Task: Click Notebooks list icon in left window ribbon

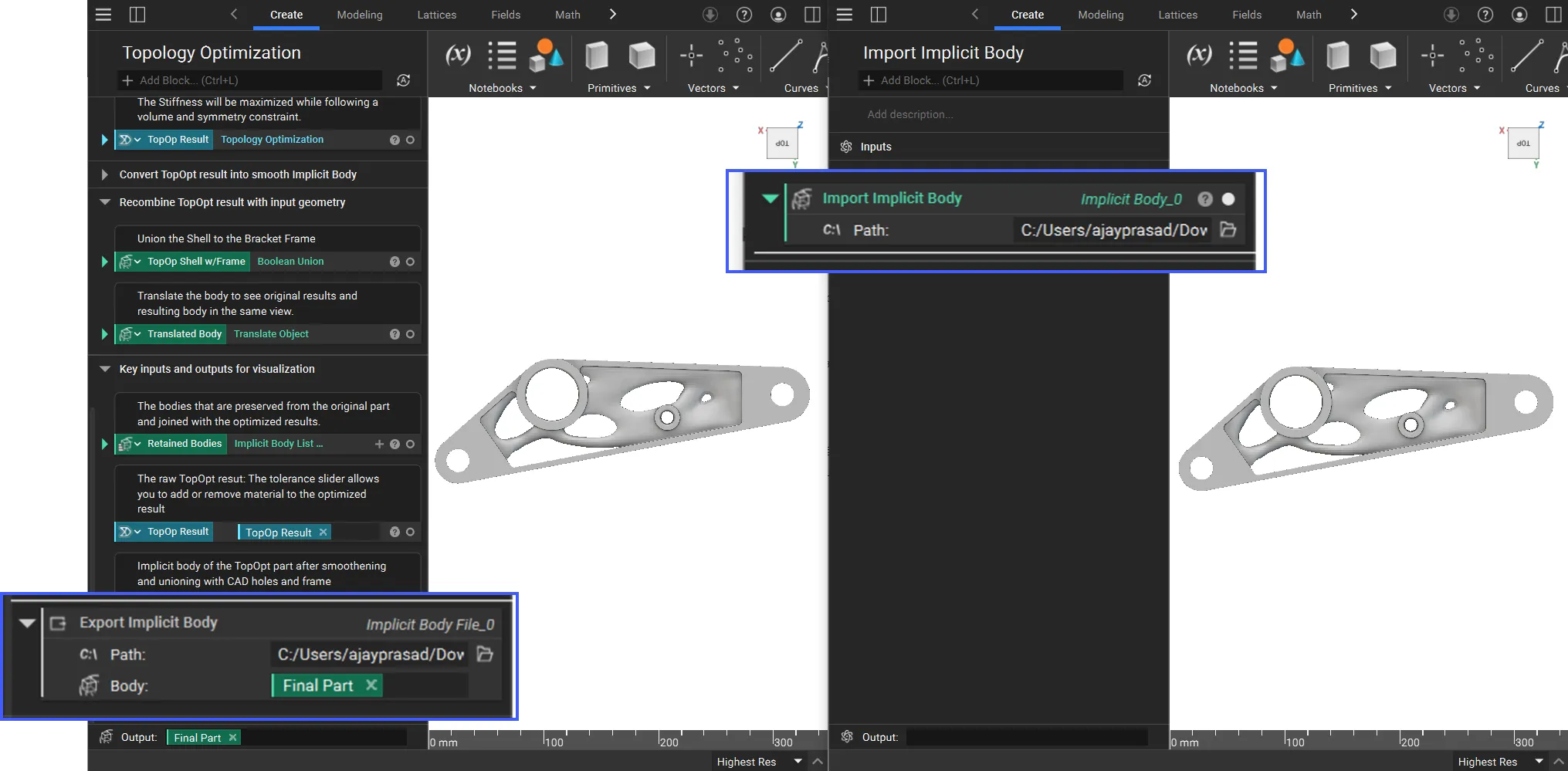Action: (502, 56)
